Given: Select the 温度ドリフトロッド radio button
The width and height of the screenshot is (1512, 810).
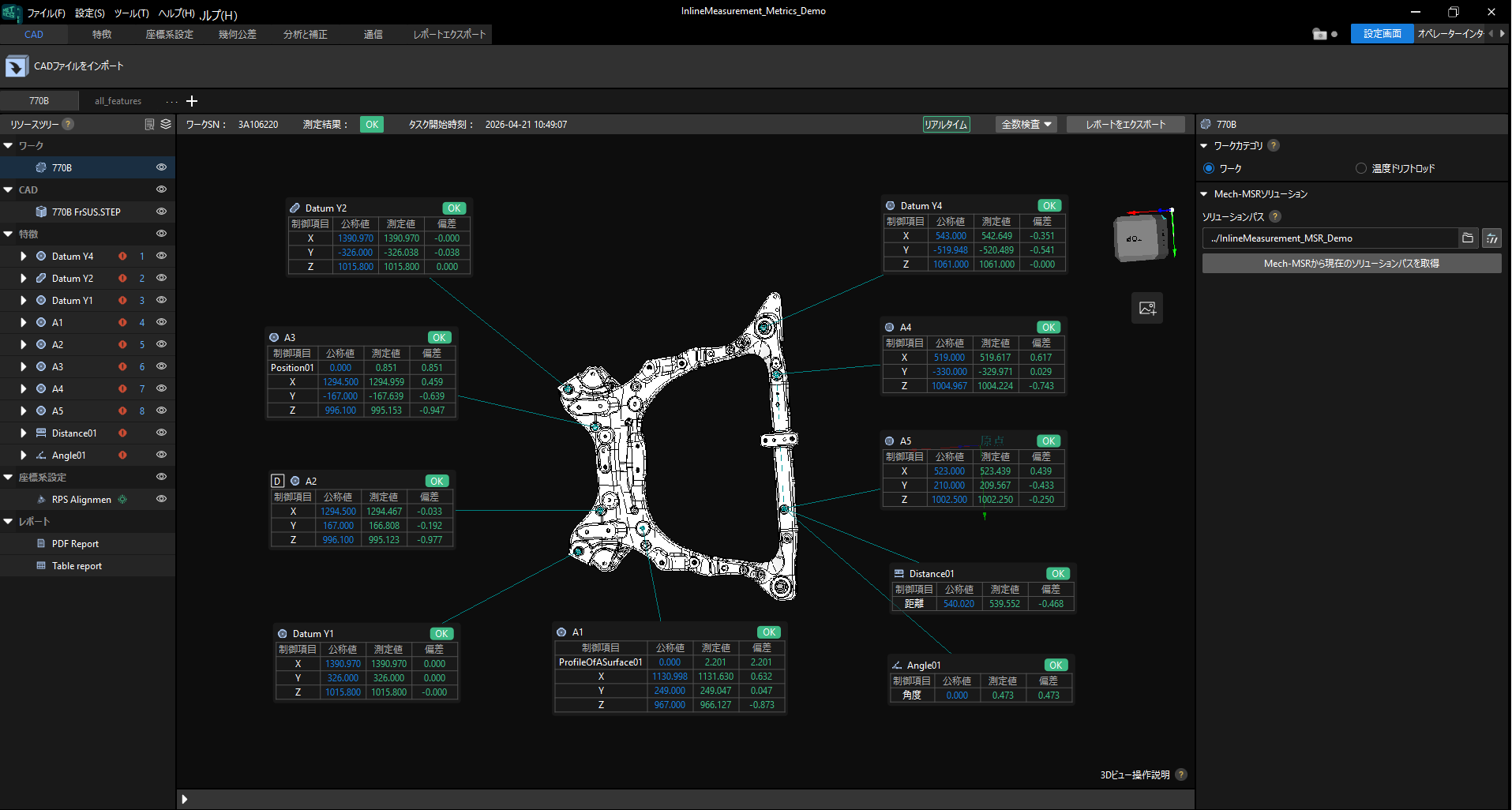Looking at the screenshot, I should click(1360, 168).
